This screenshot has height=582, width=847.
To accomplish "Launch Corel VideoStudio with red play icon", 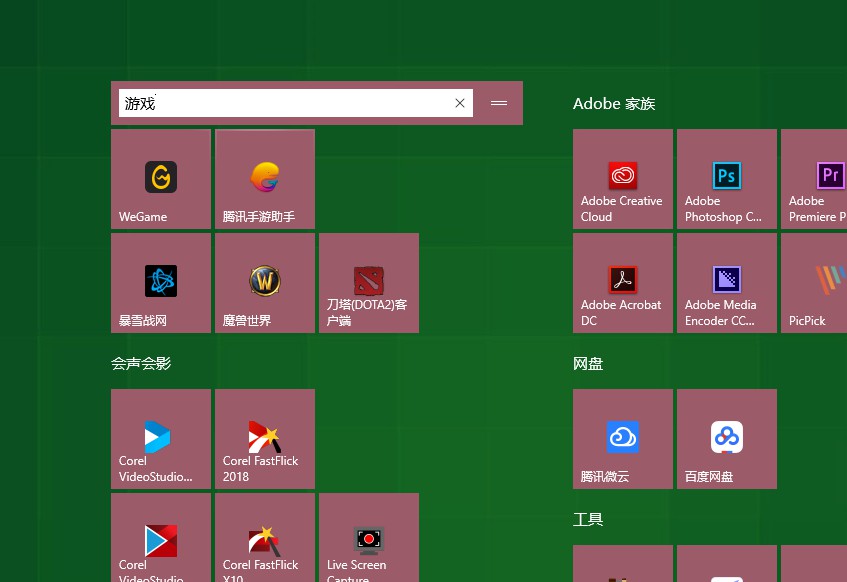I will click(x=161, y=538).
